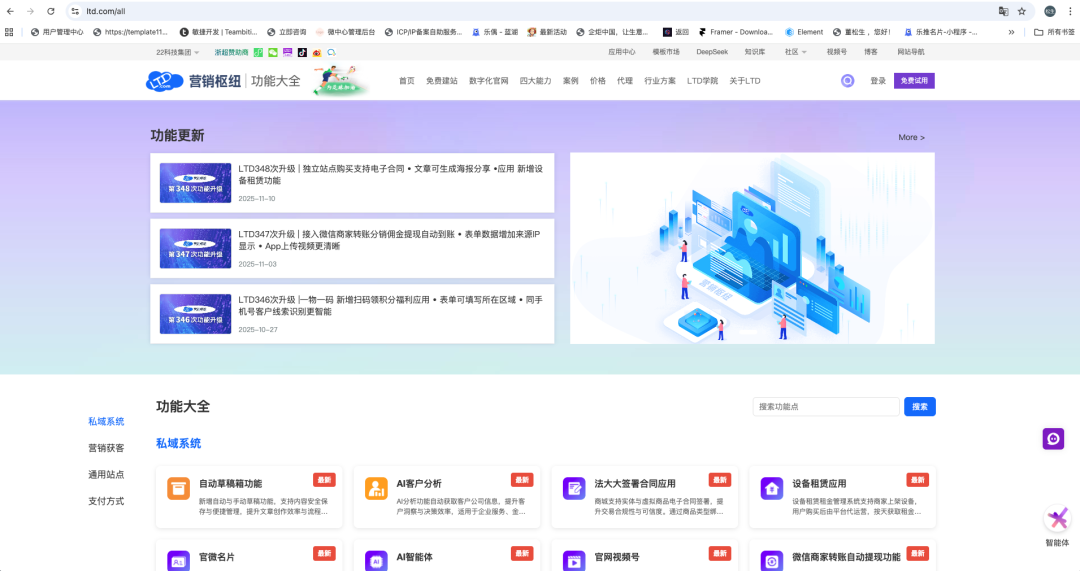Expand the hidden bookmarks chevron
The image size is (1080, 571).
[x=1011, y=32]
